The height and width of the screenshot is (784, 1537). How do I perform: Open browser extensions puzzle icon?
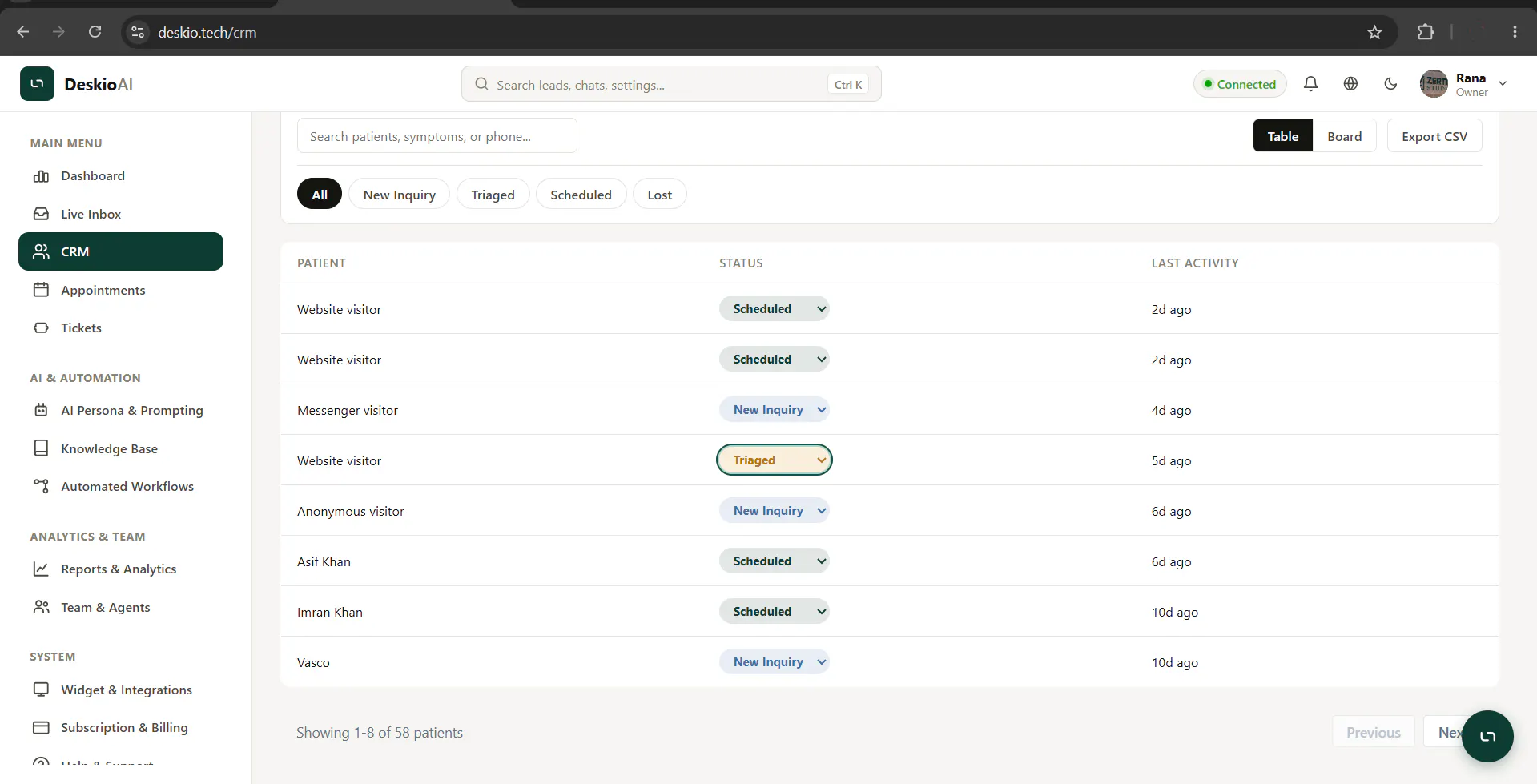[1426, 32]
